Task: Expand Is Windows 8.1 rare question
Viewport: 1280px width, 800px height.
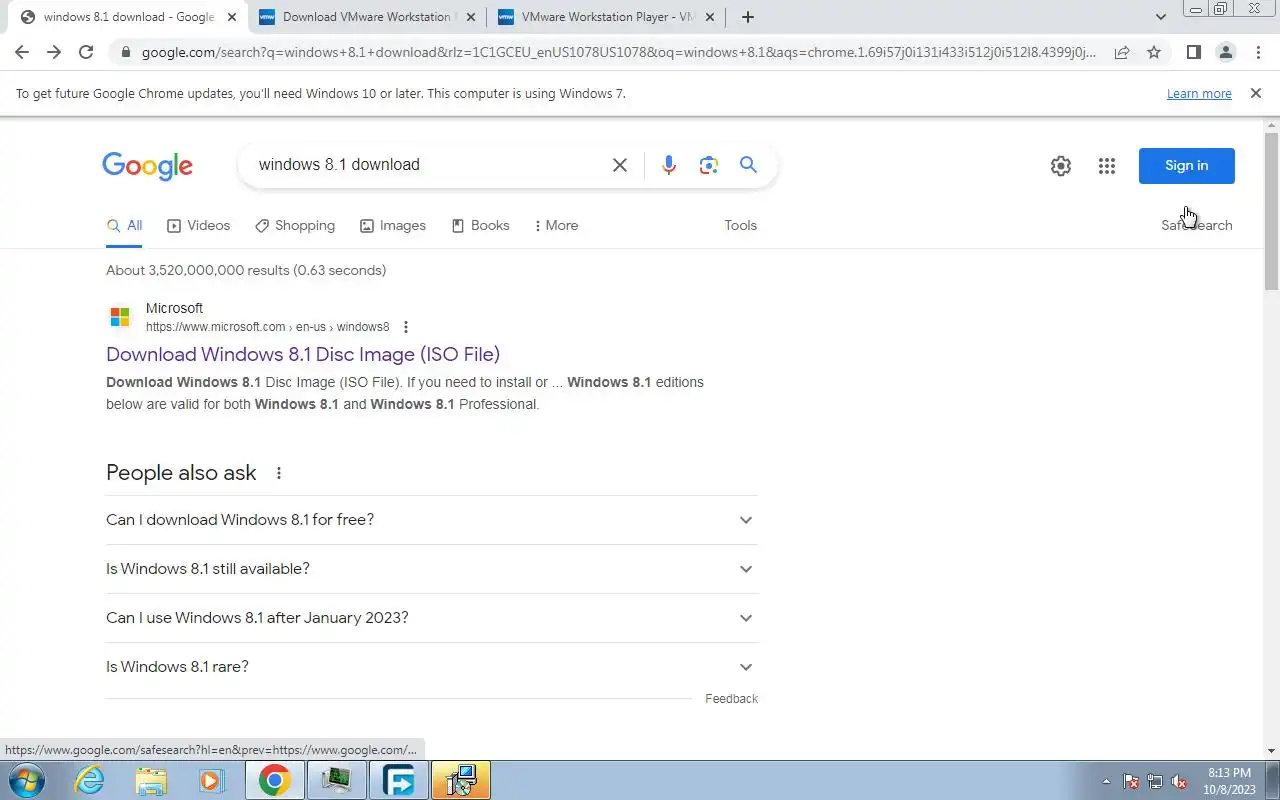Action: coord(431,667)
